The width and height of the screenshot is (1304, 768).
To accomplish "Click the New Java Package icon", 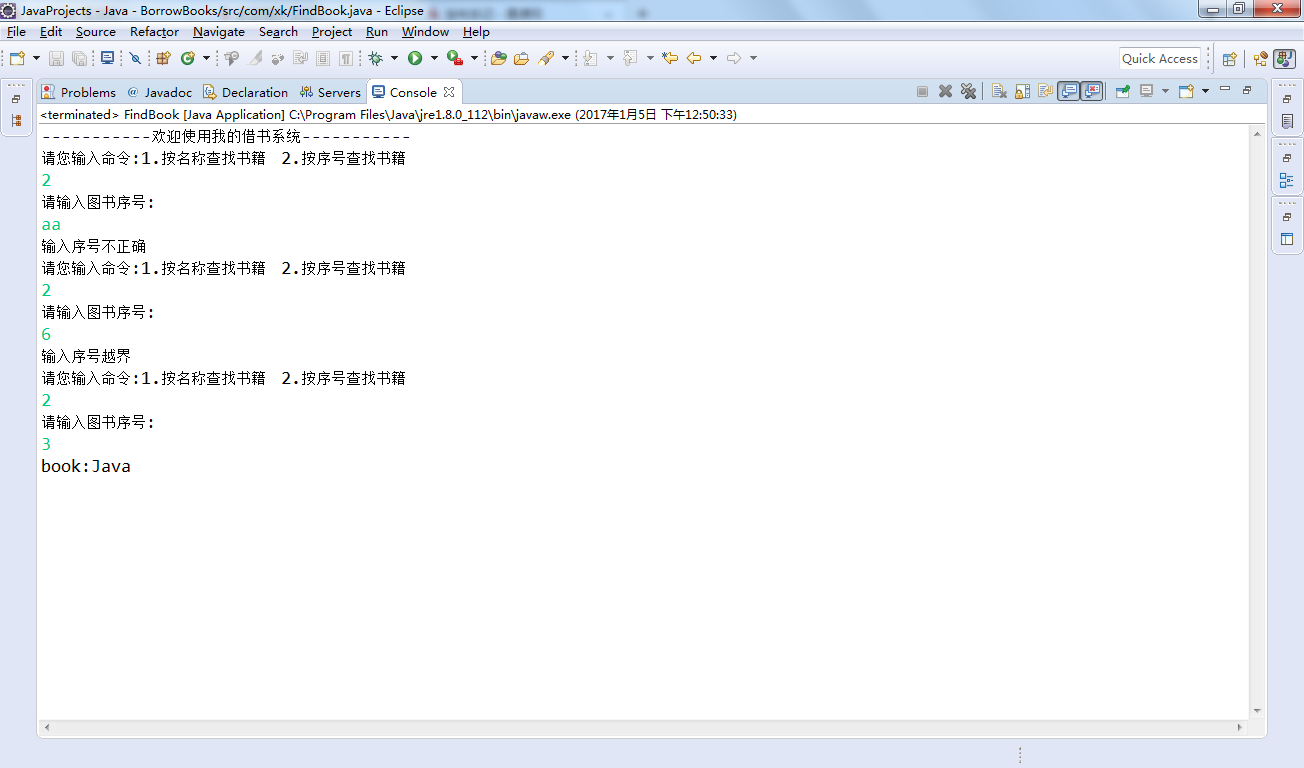I will pos(163,58).
